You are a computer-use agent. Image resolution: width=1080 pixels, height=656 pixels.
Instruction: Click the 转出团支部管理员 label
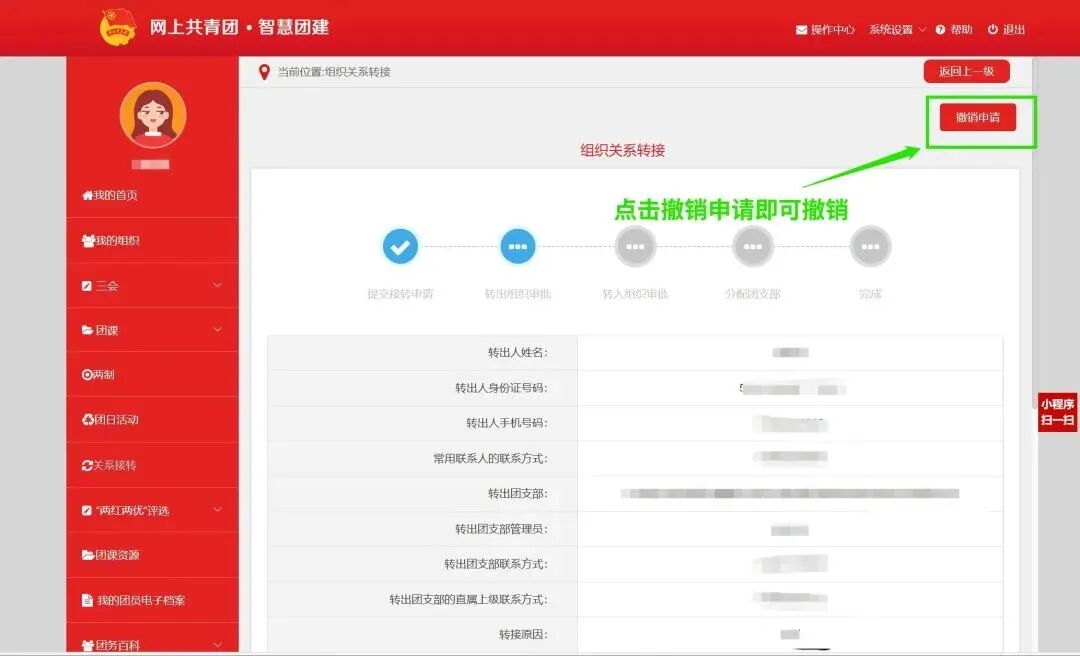coord(501,529)
